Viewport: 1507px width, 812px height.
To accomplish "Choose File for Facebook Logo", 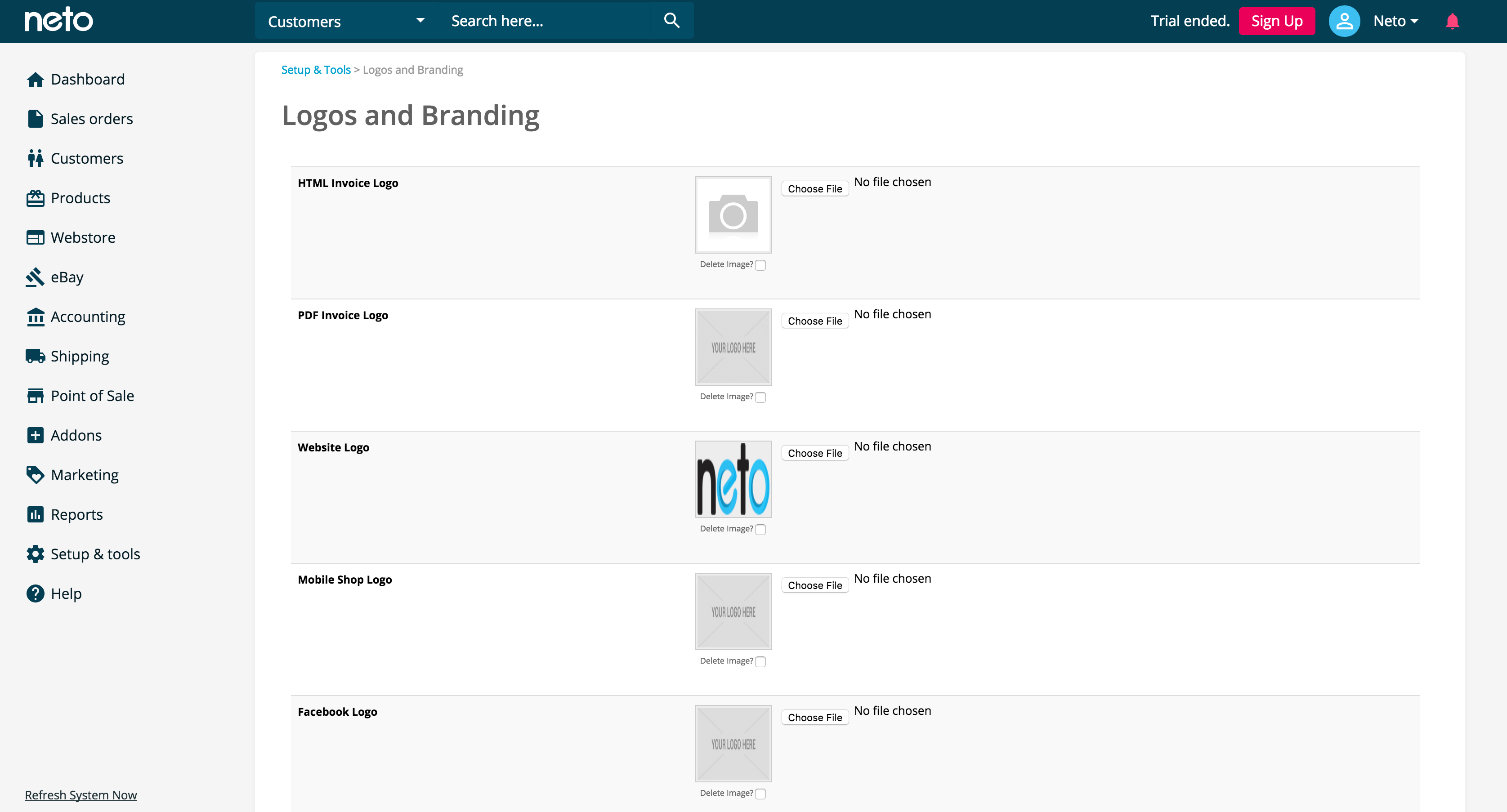I will pos(814,717).
